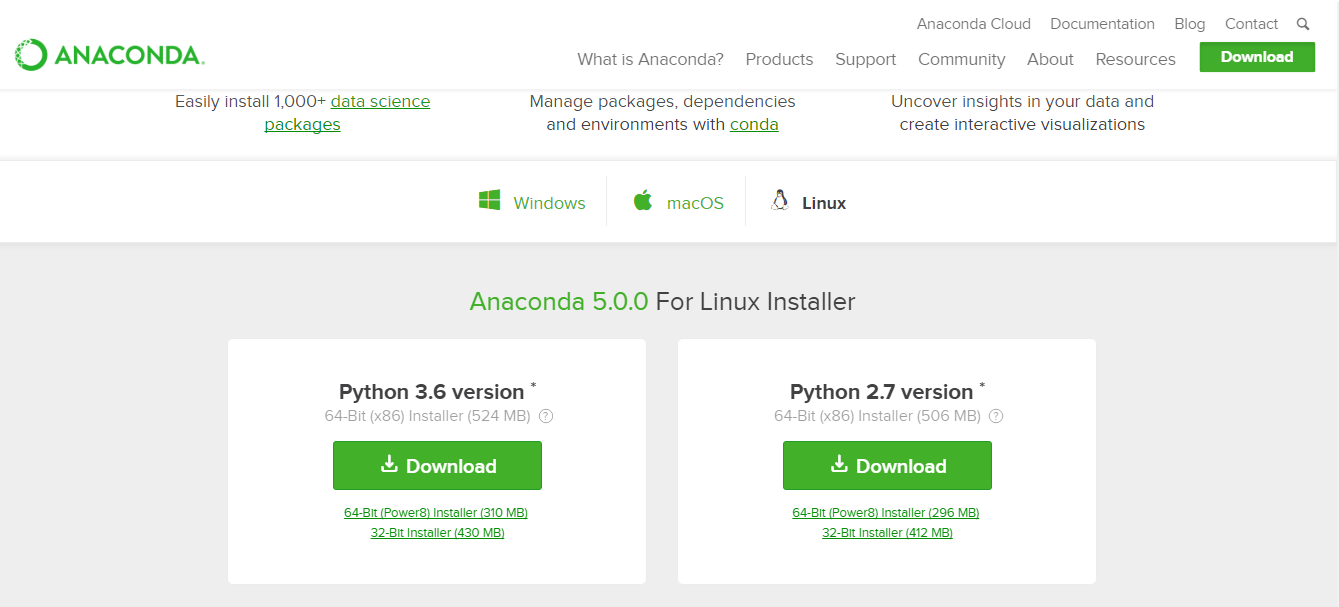Get 64-Bit Power8 Installer (310 MB)

tap(436, 513)
